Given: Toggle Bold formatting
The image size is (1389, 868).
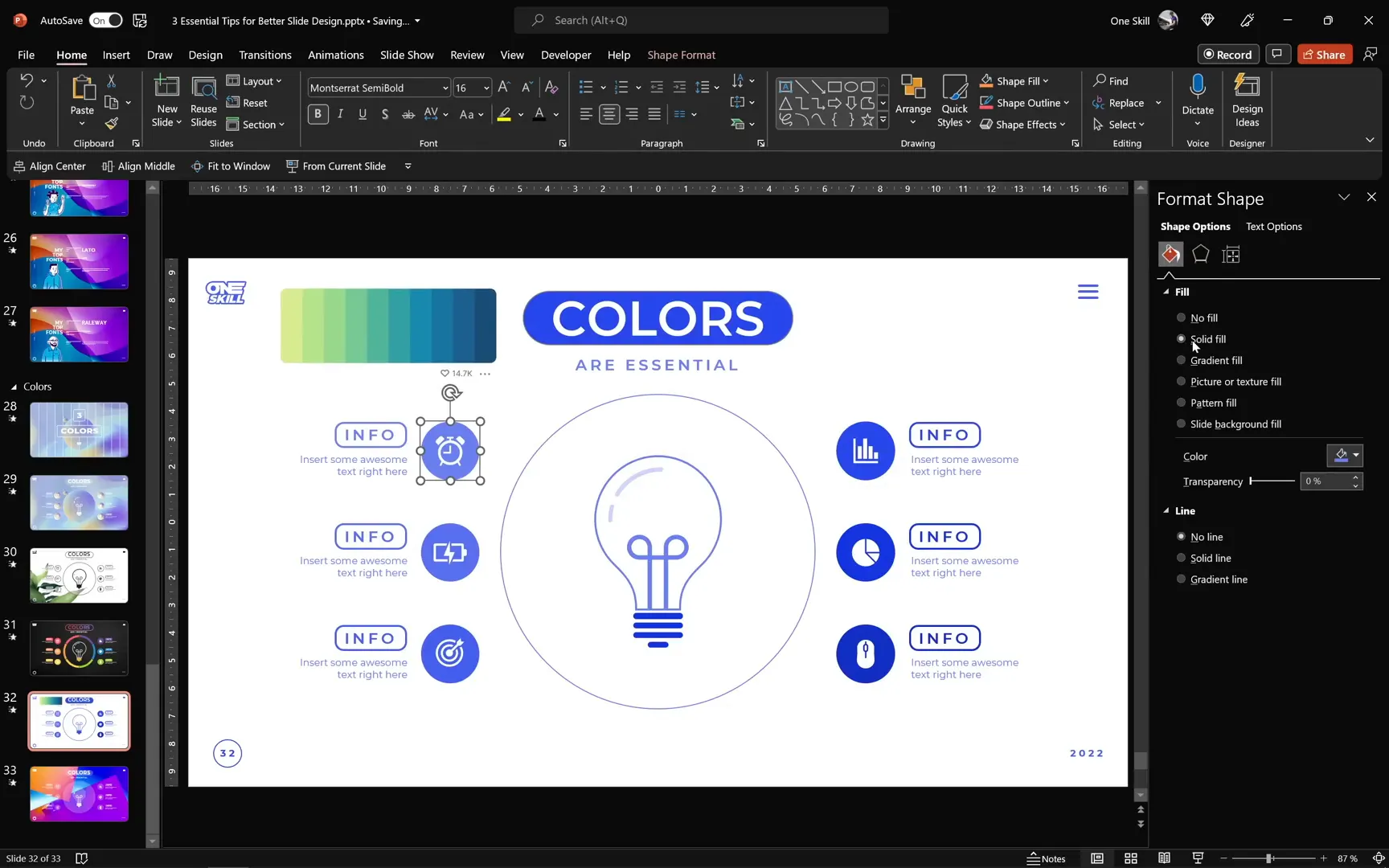Looking at the screenshot, I should pos(318,114).
